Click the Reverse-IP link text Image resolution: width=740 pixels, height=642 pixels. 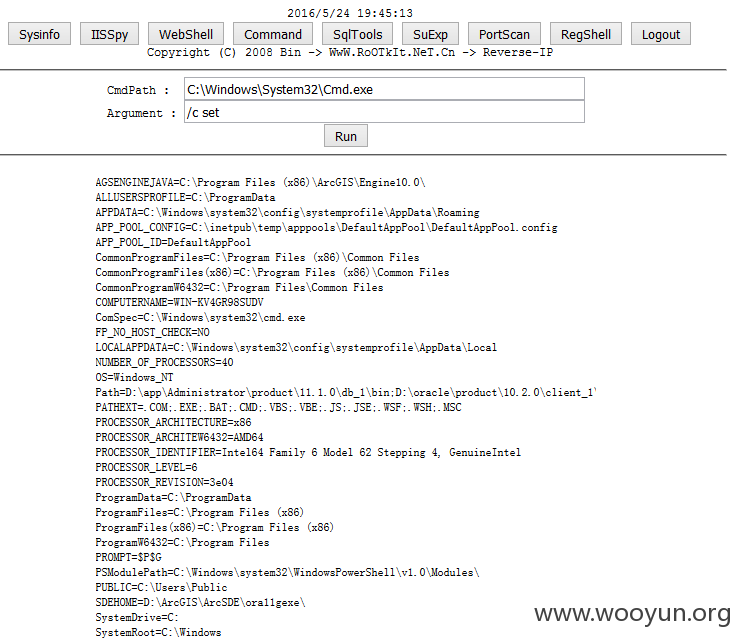coord(518,52)
